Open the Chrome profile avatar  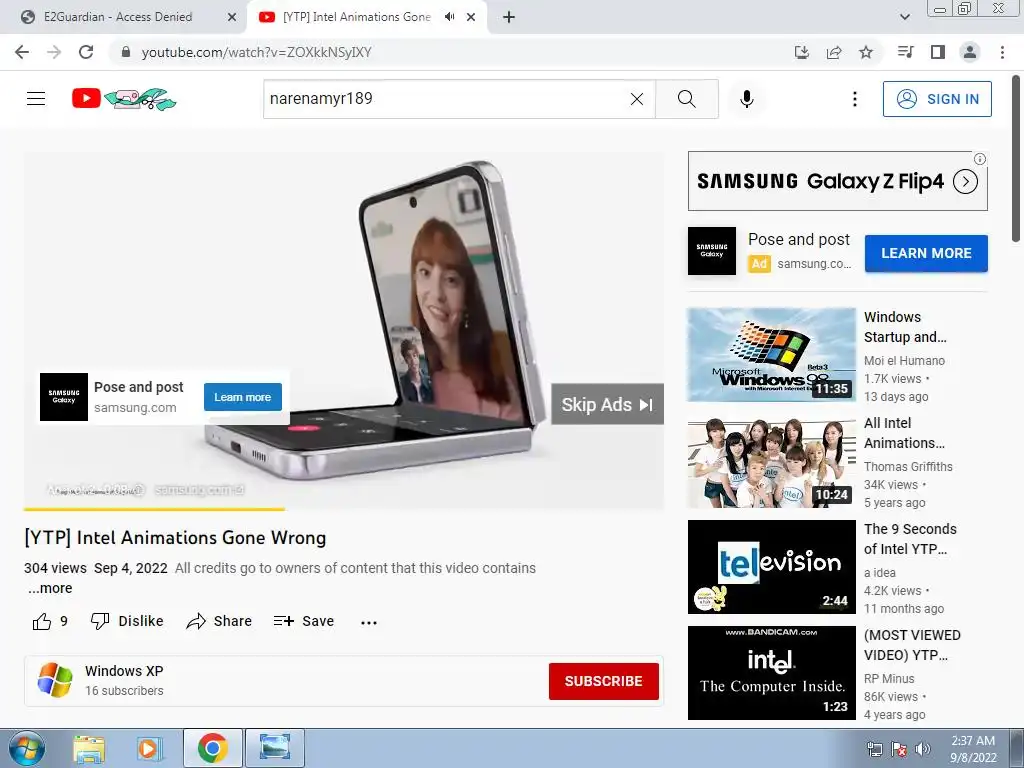coord(970,52)
